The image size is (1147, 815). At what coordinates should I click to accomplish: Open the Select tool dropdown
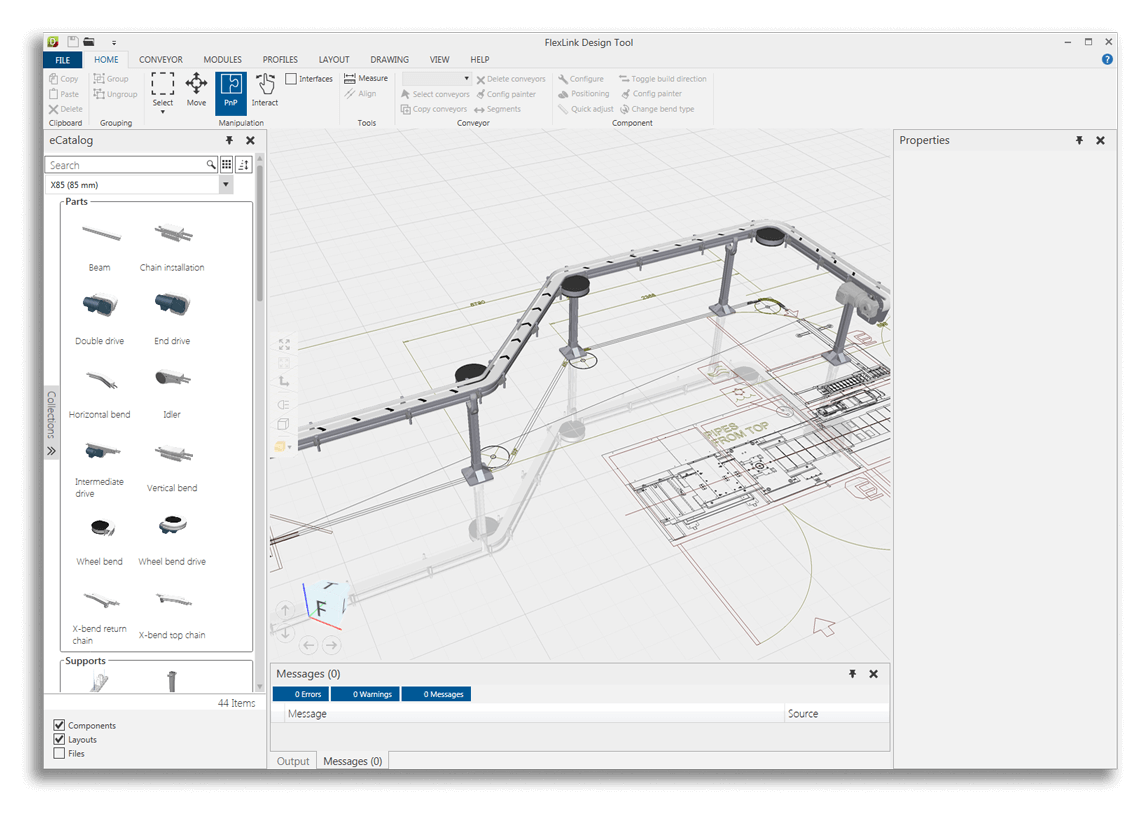[x=162, y=112]
